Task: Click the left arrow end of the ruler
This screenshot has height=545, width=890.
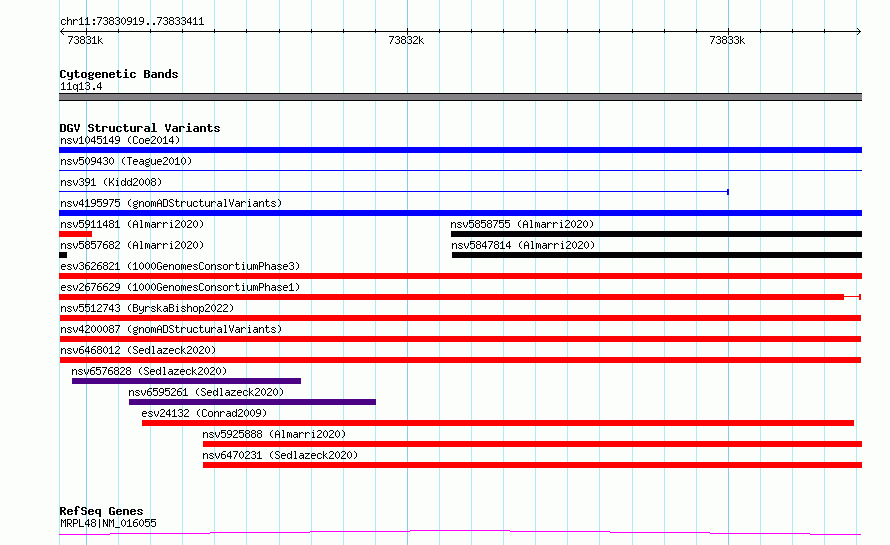Action: click(62, 32)
